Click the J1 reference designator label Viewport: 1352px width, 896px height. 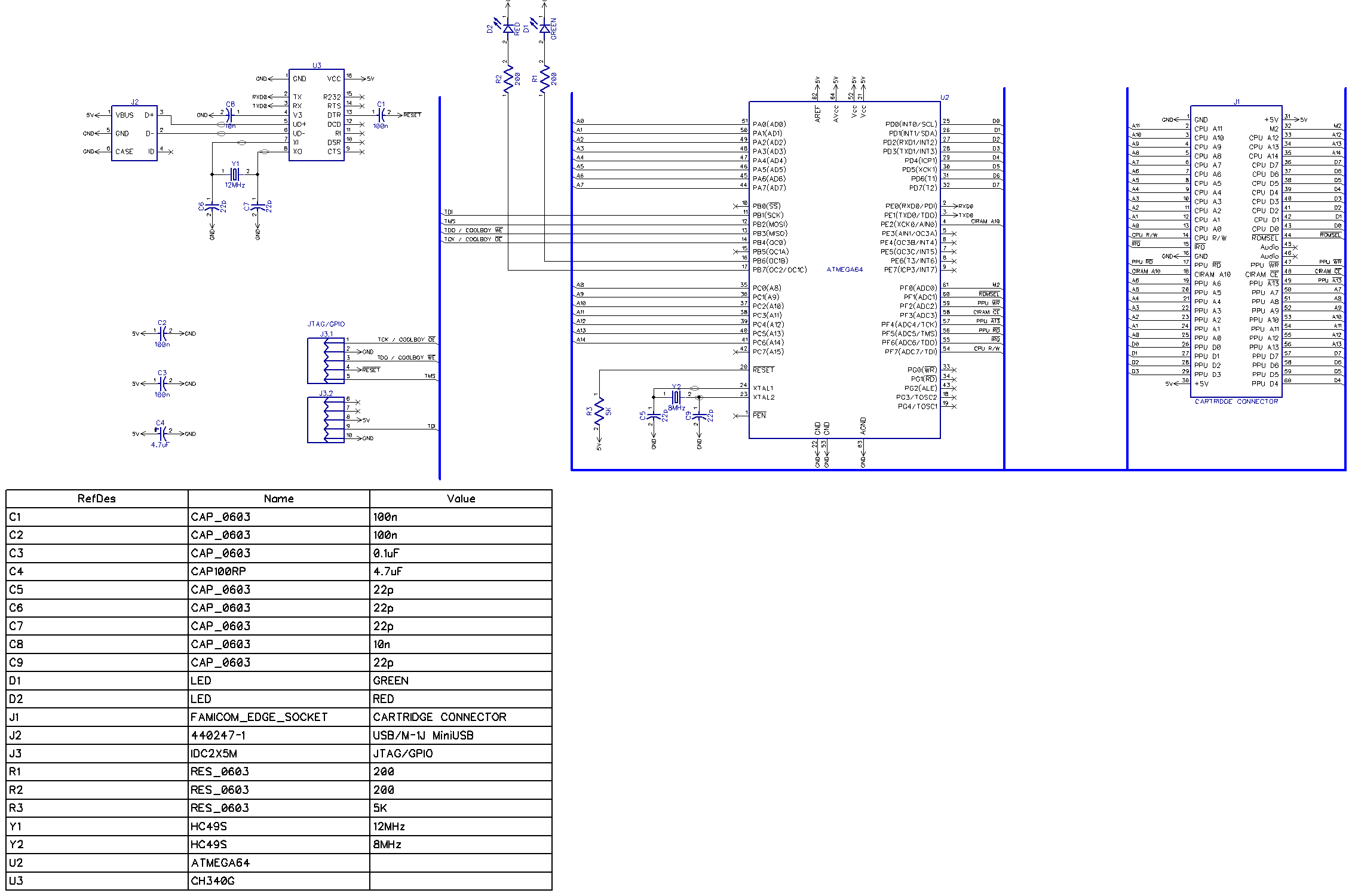pos(1237,102)
